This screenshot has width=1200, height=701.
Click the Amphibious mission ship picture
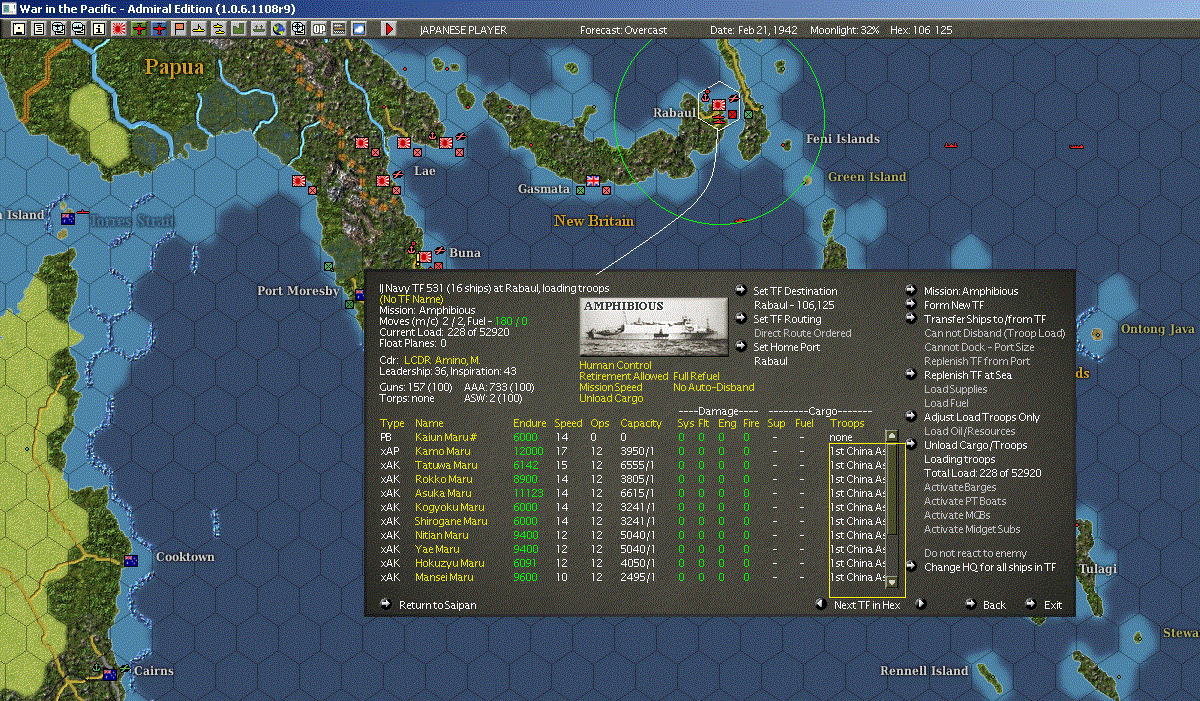[654, 326]
